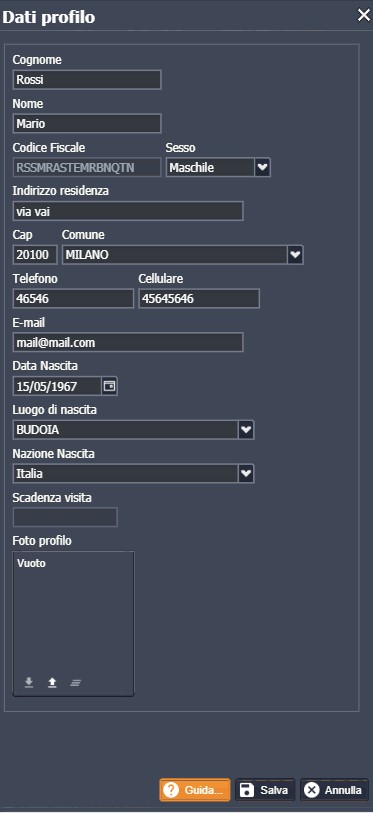Open the Sesso dropdown arrow
This screenshot has width=373, height=813.
pos(263,167)
